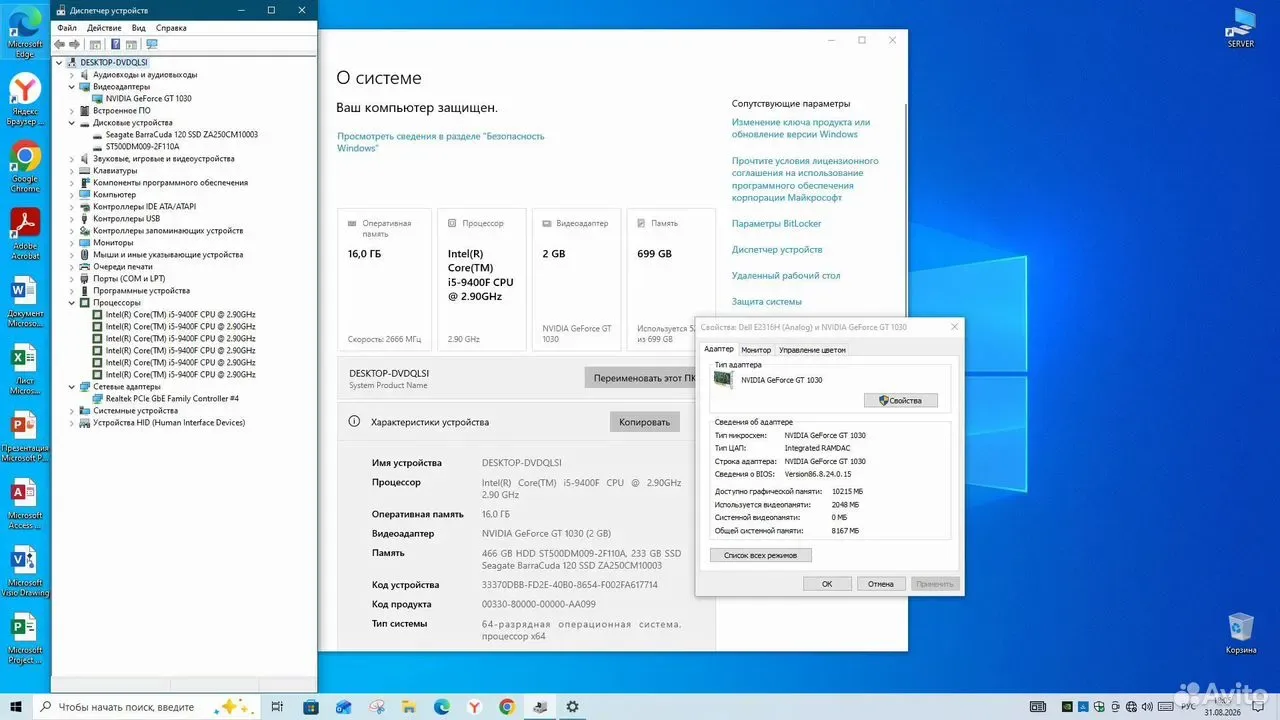The image size is (1280, 720).
Task: Collapse Процессоры node
Action: [71, 303]
